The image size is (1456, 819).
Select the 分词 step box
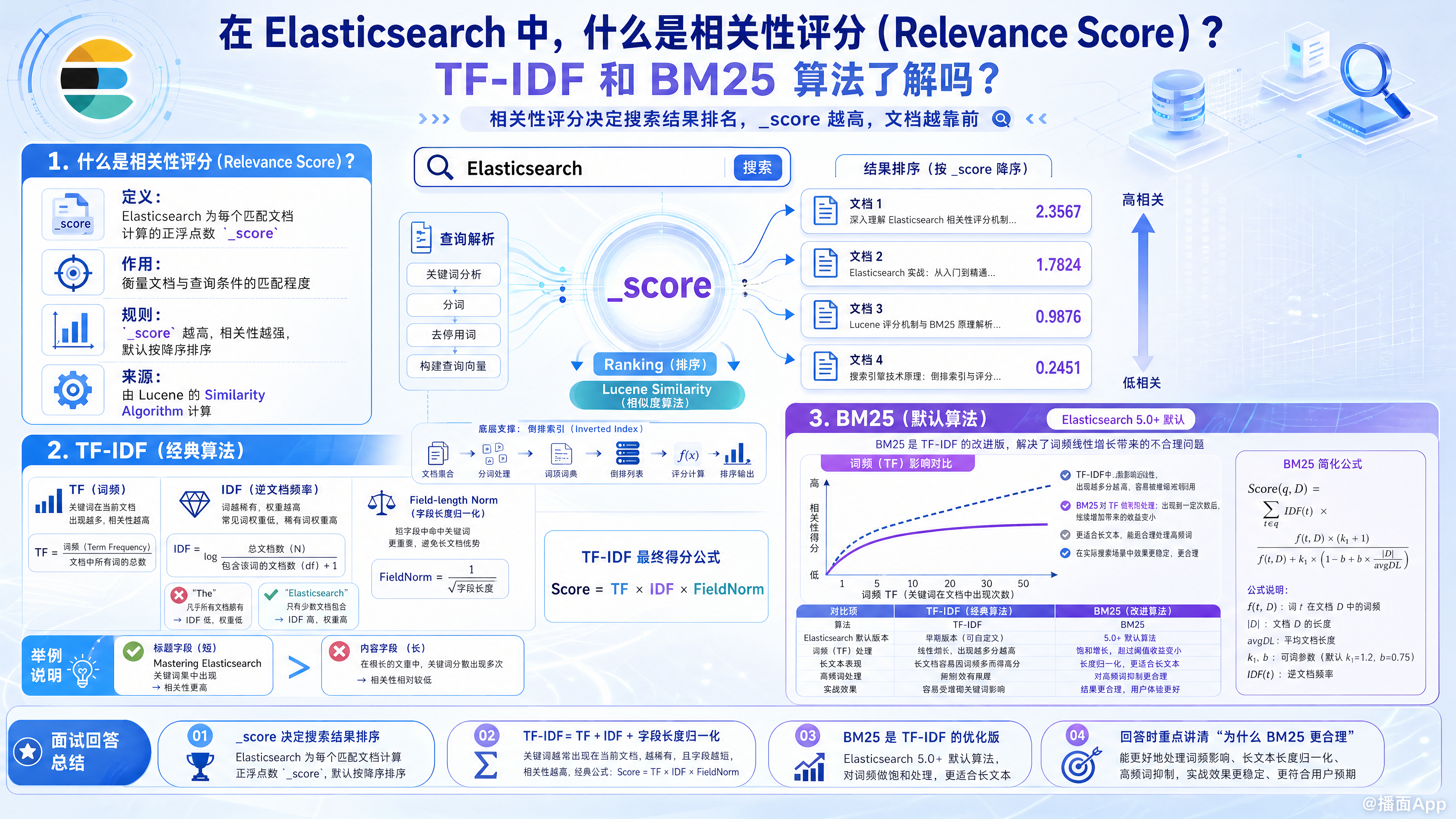point(453,304)
